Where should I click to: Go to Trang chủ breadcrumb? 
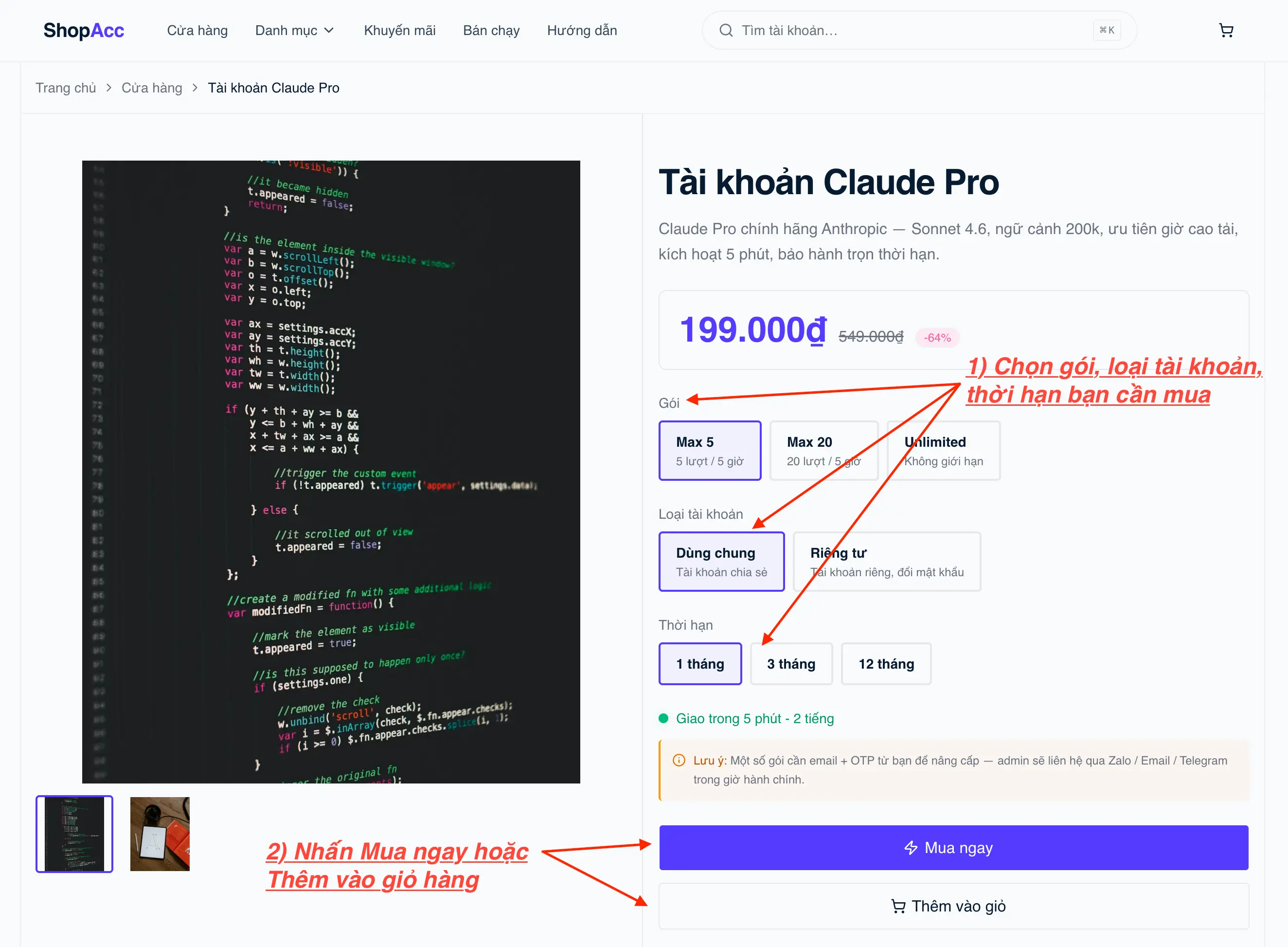point(66,88)
